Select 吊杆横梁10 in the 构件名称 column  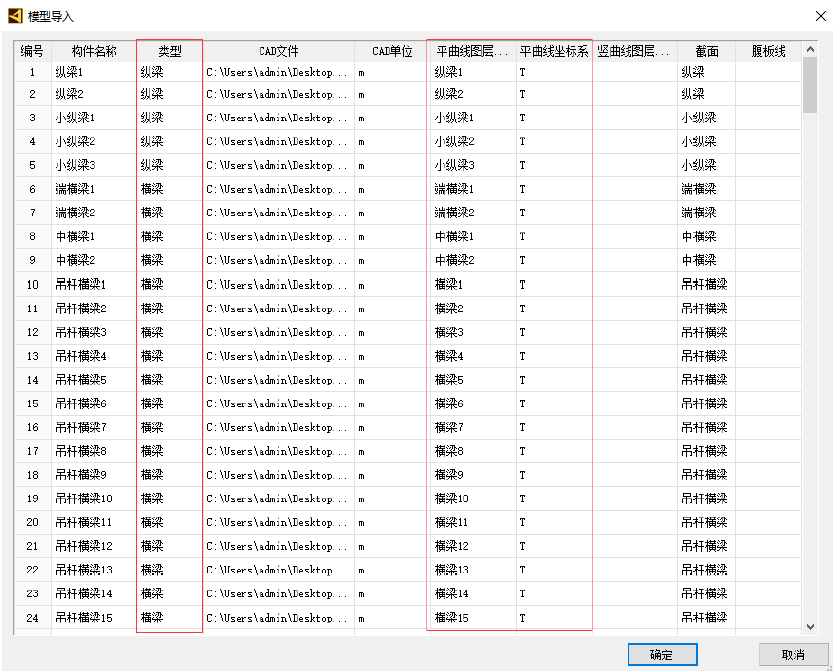(x=84, y=498)
